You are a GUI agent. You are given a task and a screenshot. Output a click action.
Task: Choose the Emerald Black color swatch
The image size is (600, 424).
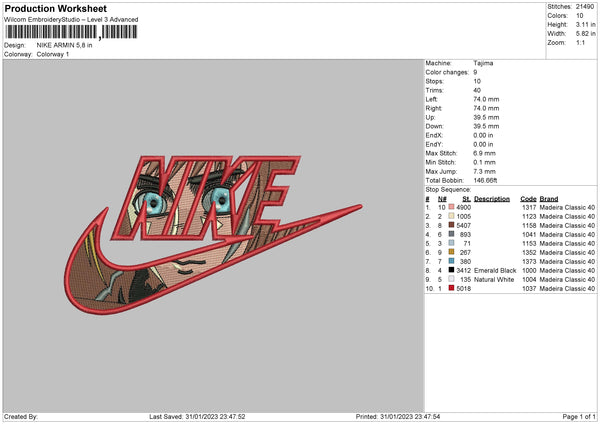tap(451, 270)
